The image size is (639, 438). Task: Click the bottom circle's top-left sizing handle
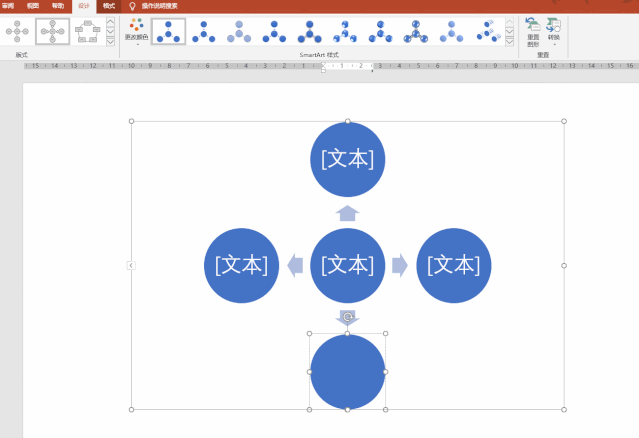309,334
